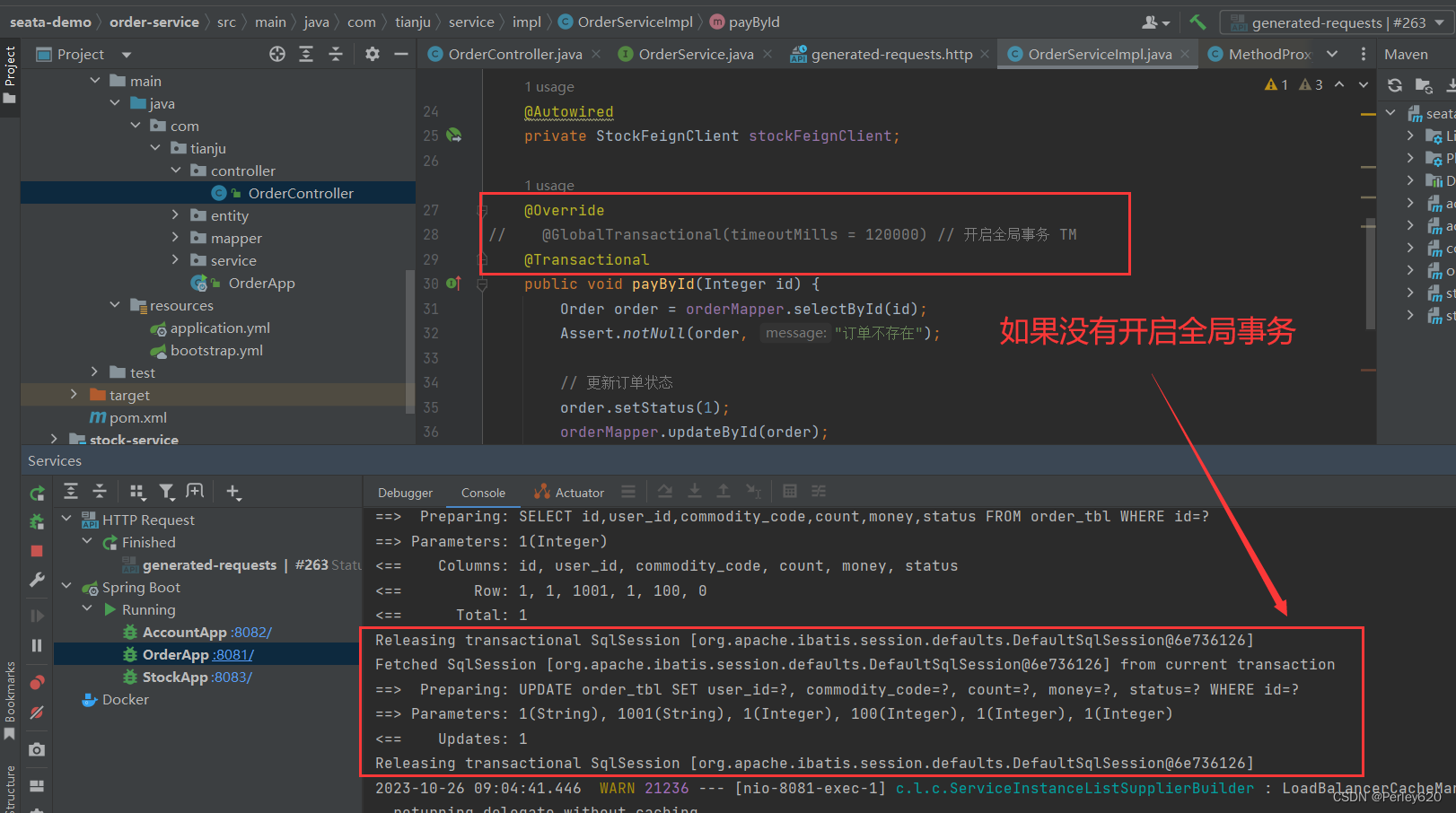The height and width of the screenshot is (813, 1456).
Task: Open the user account icon in toolbar
Action: tap(1155, 22)
